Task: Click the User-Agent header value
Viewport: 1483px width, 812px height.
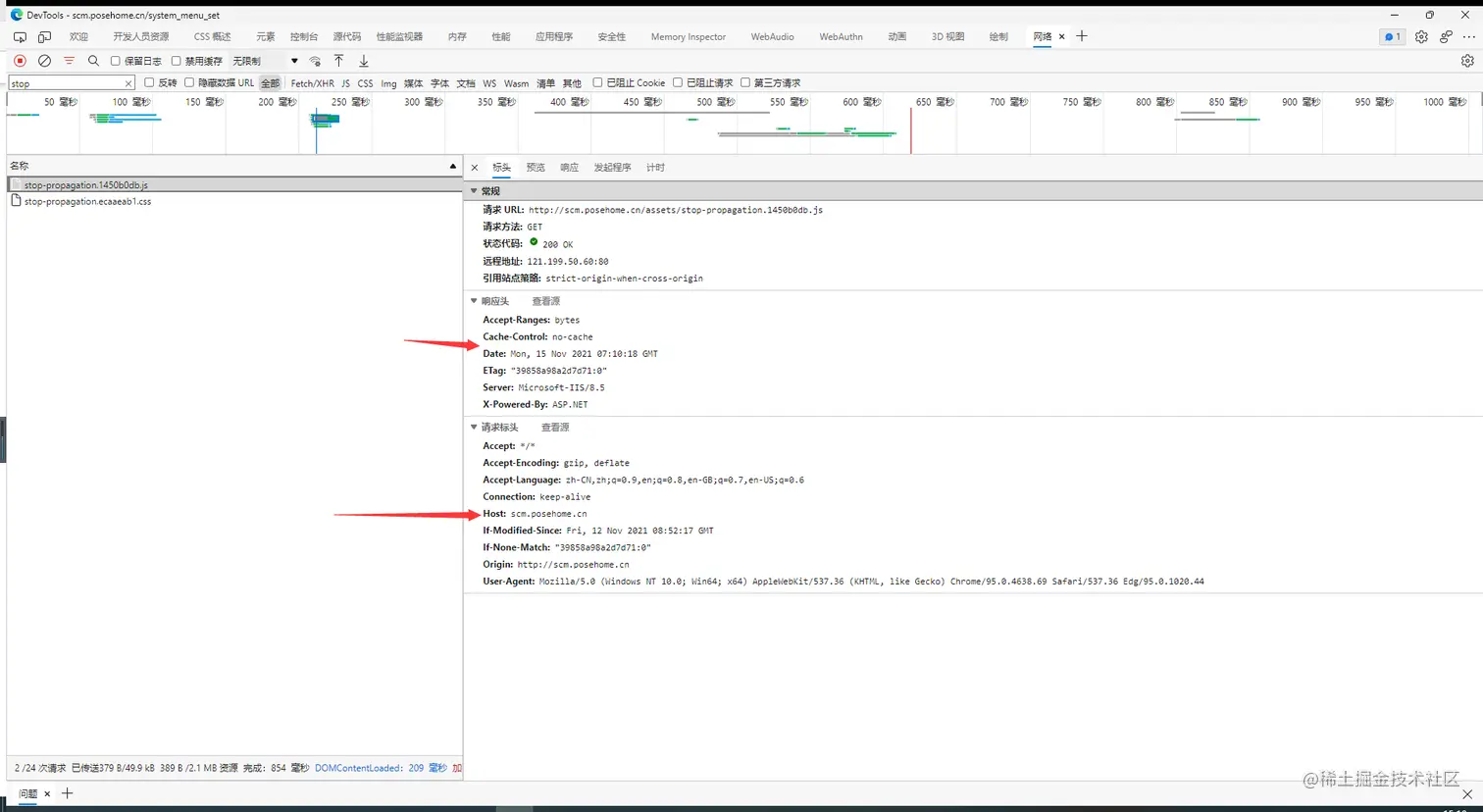Action: click(x=871, y=582)
